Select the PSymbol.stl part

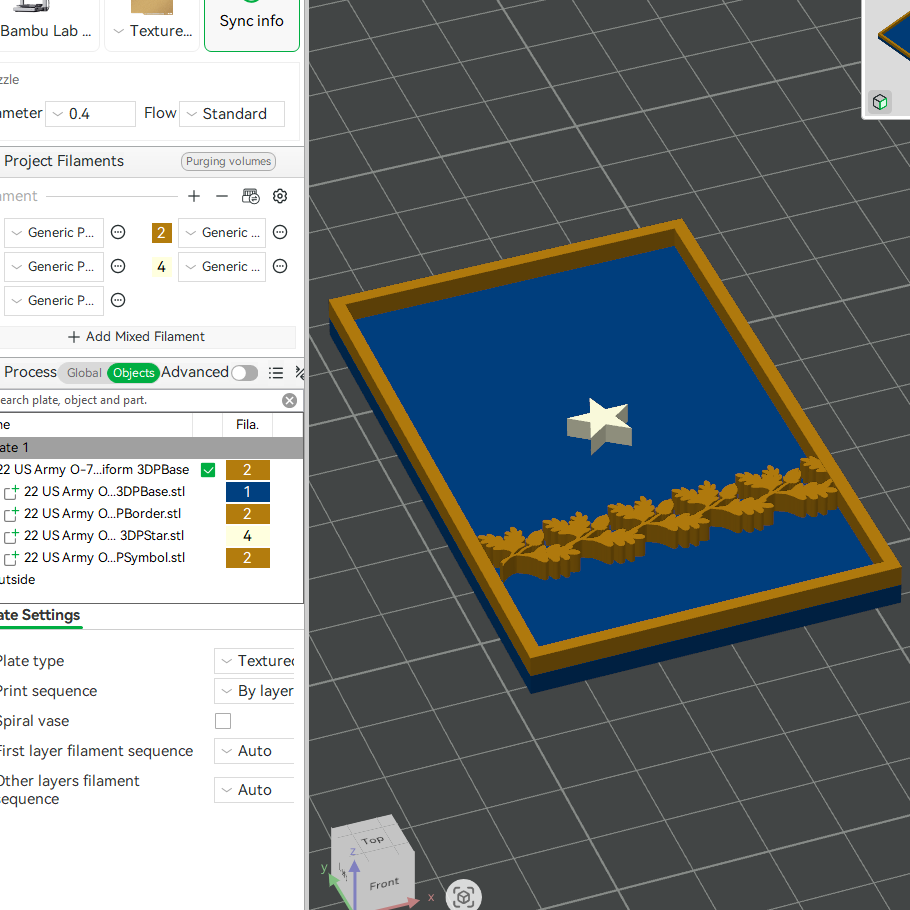click(104, 558)
